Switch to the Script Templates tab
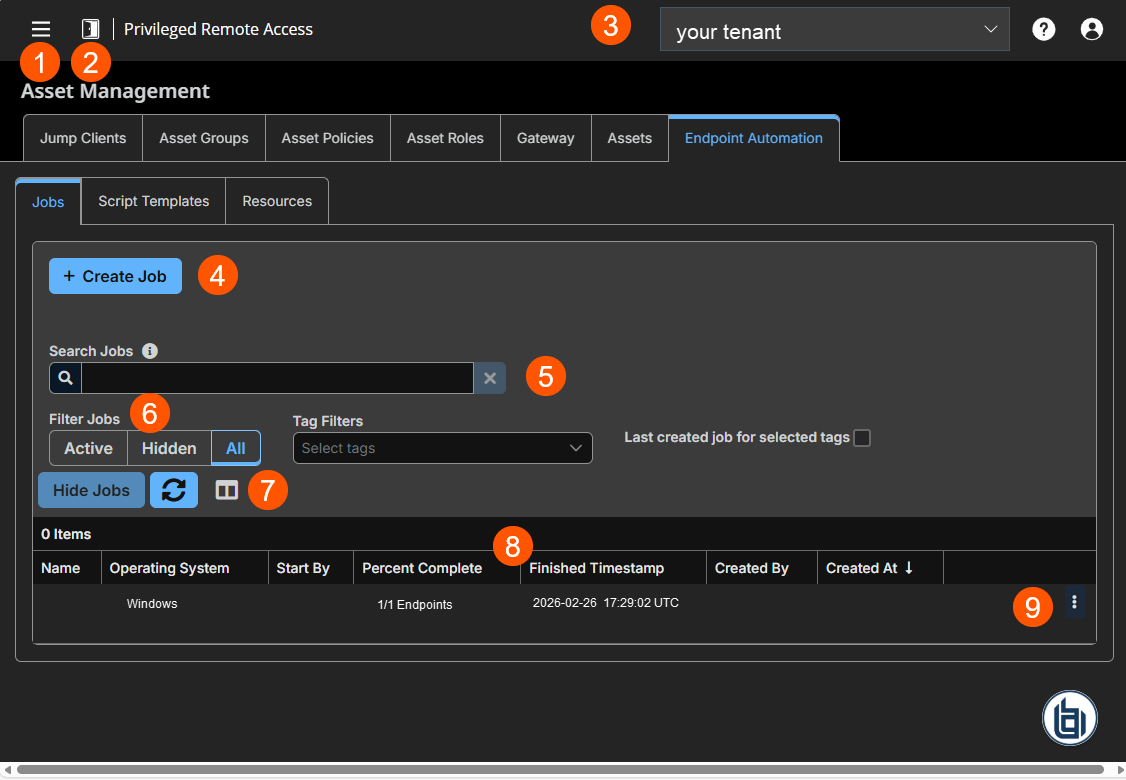Image resolution: width=1126 pixels, height=780 pixels. [x=152, y=201]
